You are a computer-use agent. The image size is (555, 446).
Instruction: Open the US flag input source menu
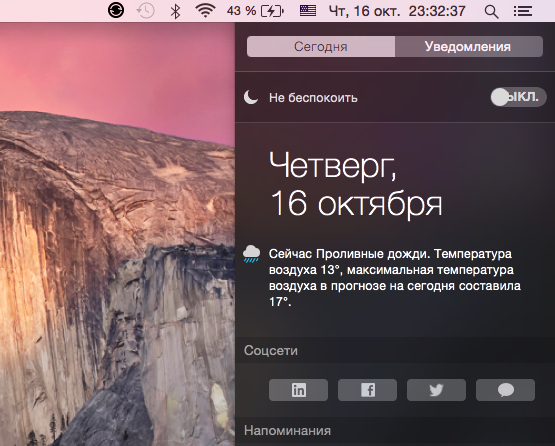coord(308,11)
